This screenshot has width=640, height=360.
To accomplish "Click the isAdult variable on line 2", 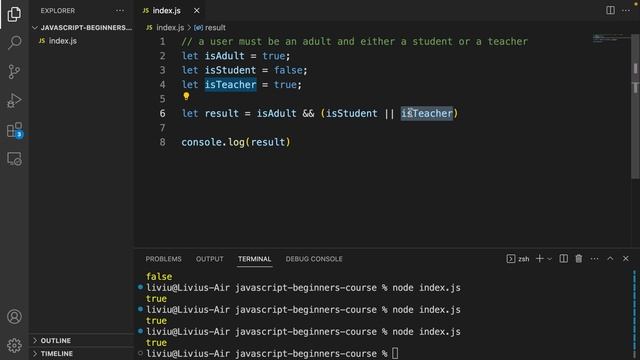I will (224, 56).
